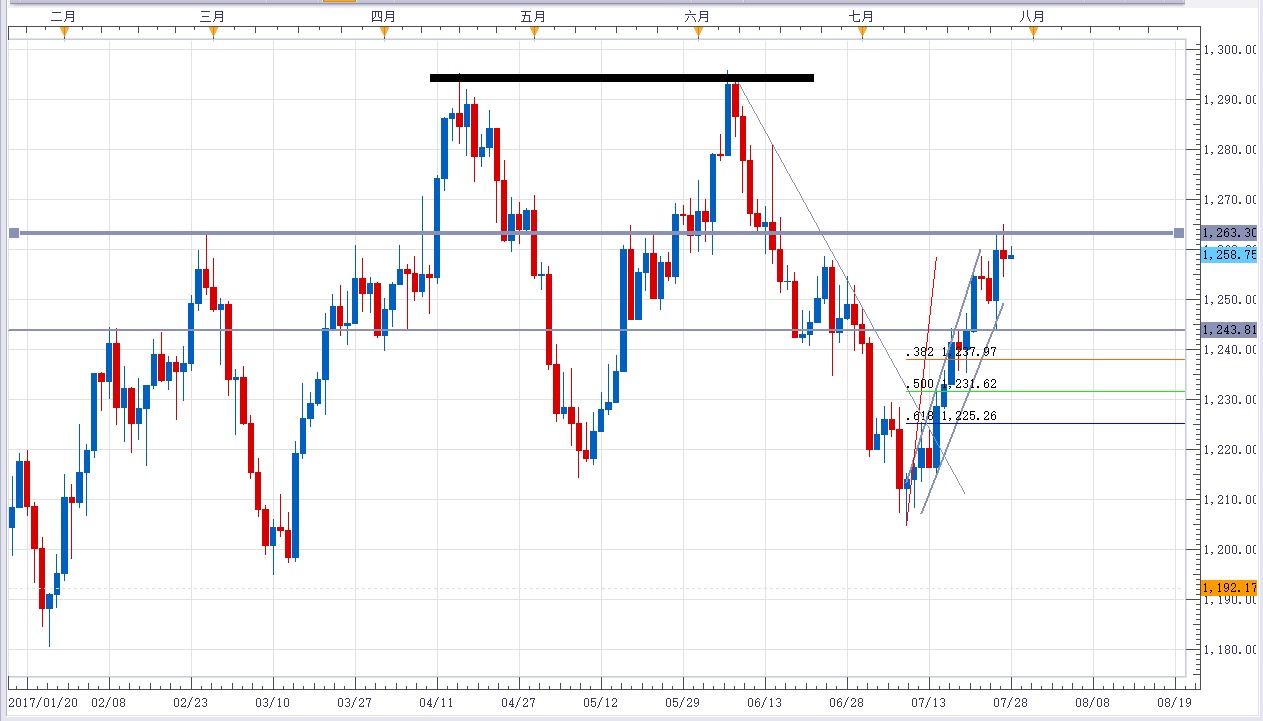Click the 三月 orange triangle marker
Image resolution: width=1263 pixels, height=721 pixels.
(213, 33)
